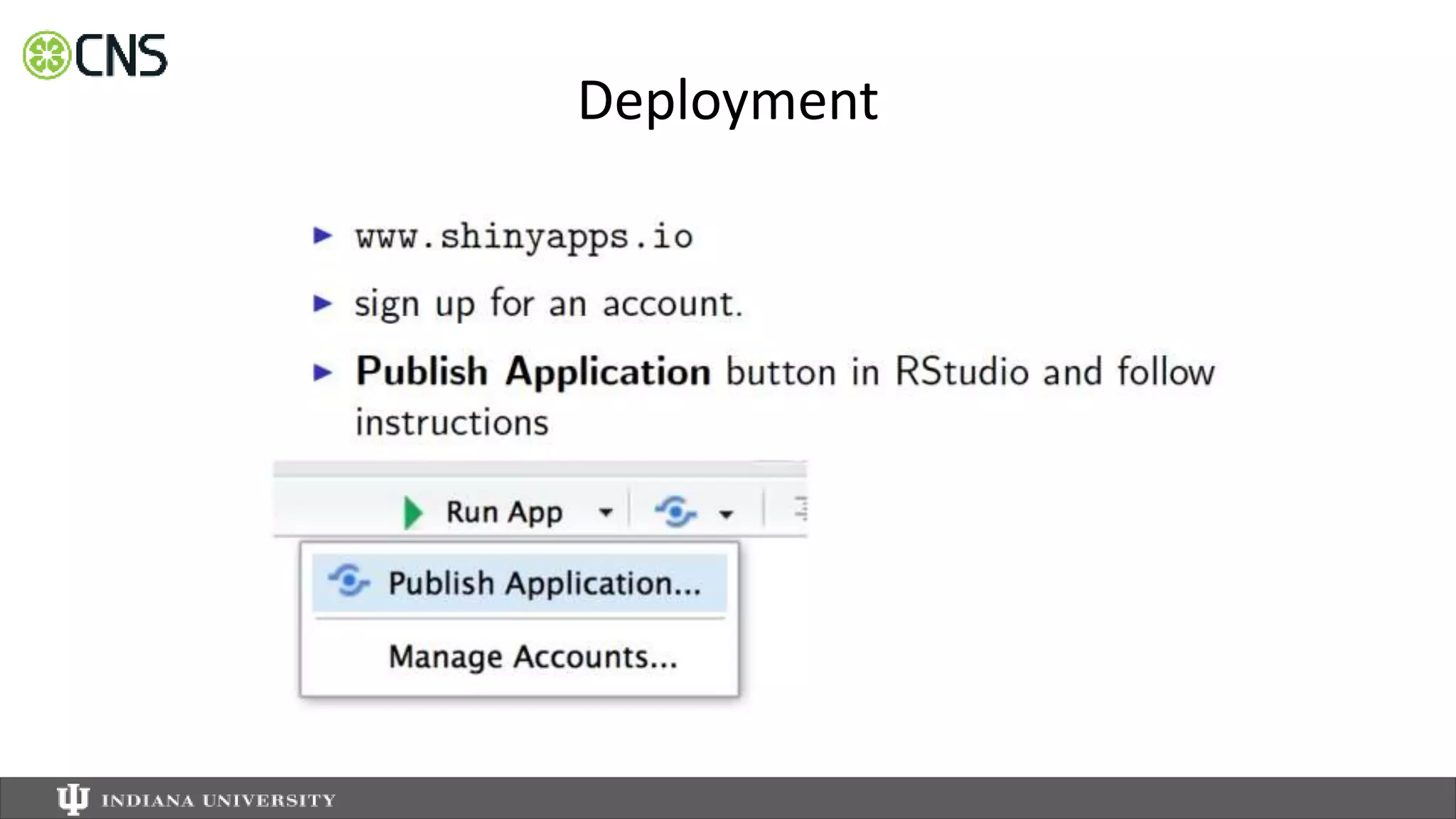Click the CNS lettering in the header
Viewport: 1456px width, 819px height.
121,56
